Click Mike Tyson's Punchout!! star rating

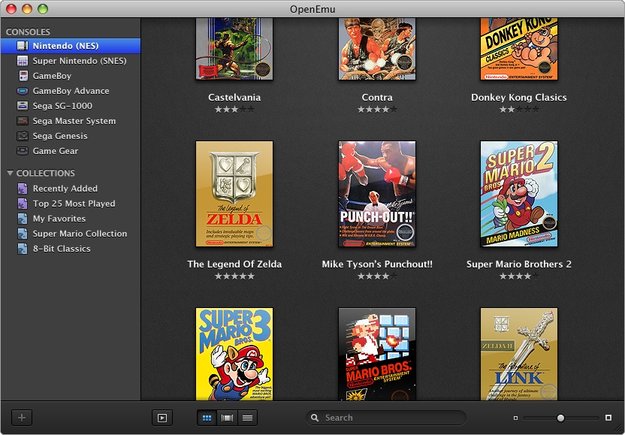[377, 276]
